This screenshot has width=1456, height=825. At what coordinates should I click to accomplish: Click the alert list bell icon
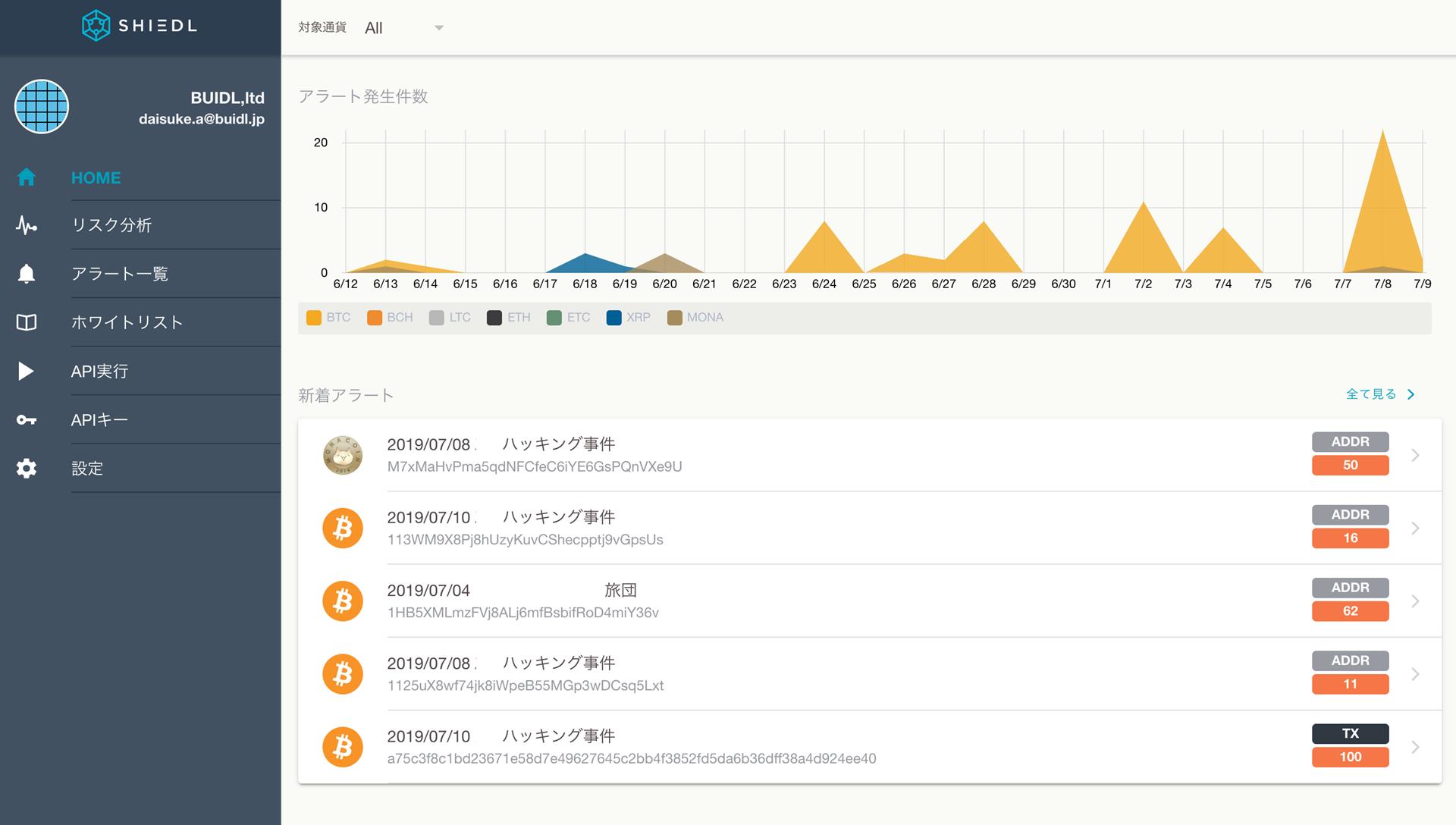coord(27,274)
